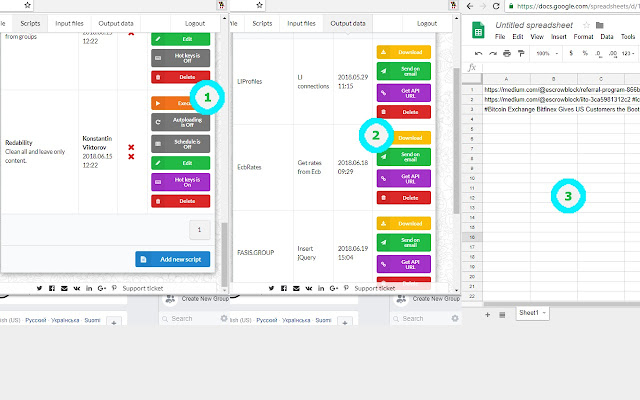Go to page 1 in the scripts pagination

coord(200,230)
